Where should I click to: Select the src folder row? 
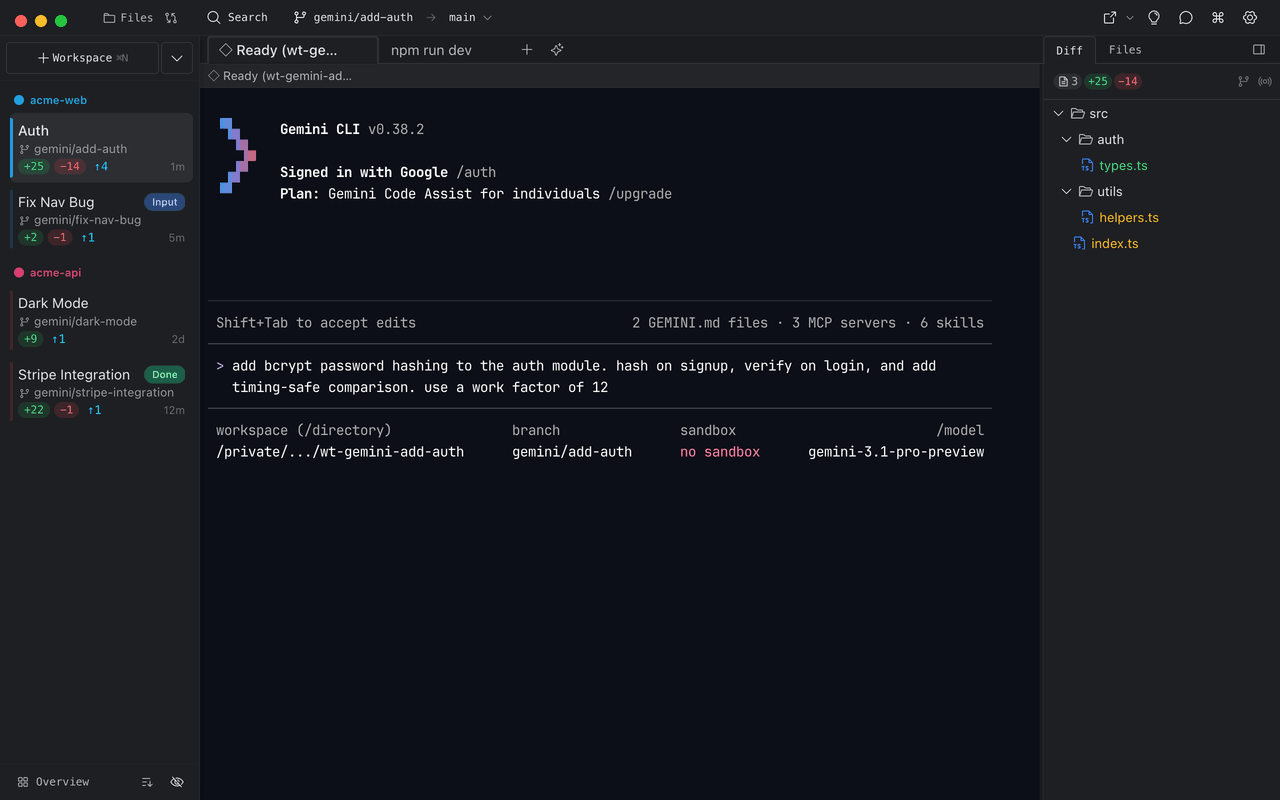[1162, 114]
